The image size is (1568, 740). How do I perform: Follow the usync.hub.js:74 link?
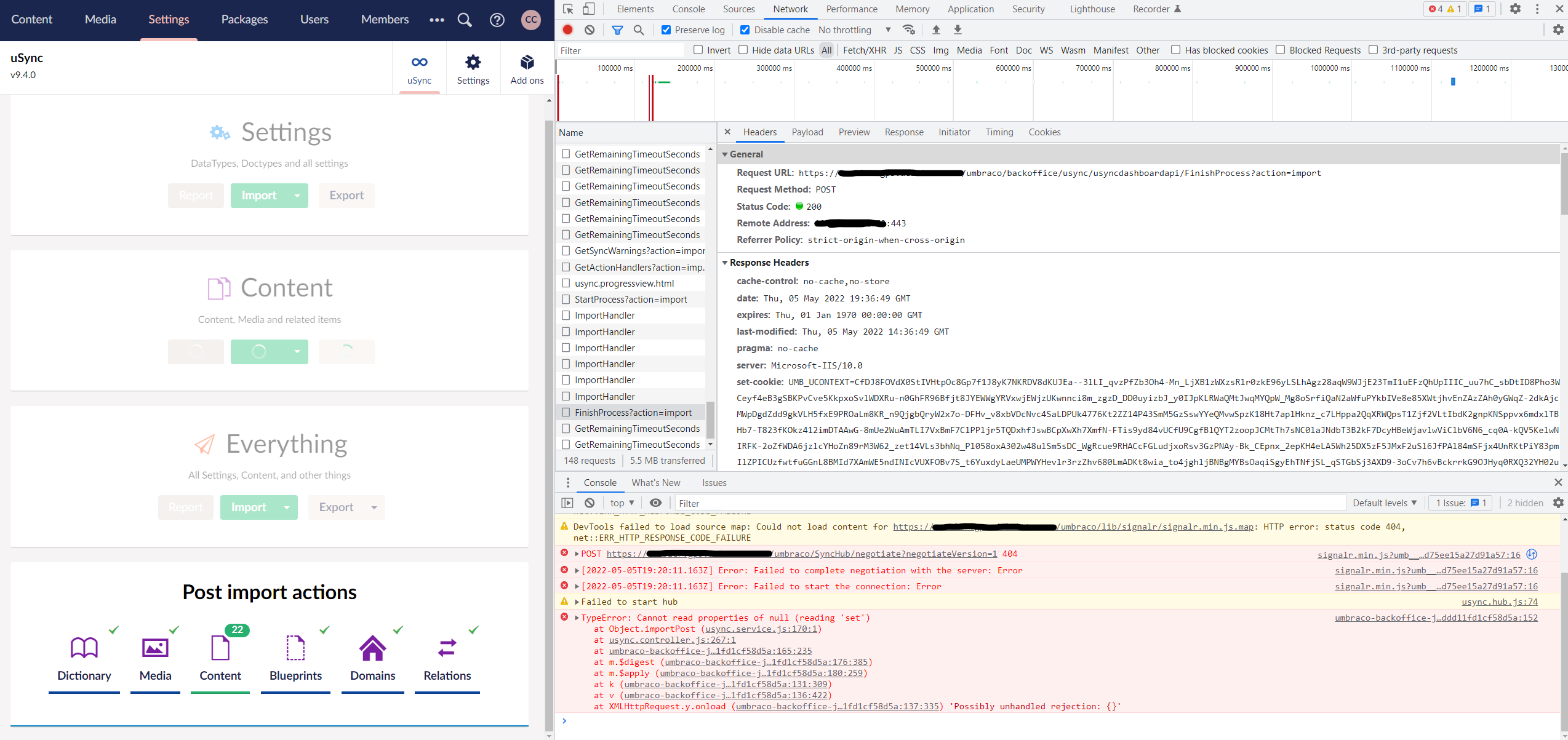point(1500,601)
